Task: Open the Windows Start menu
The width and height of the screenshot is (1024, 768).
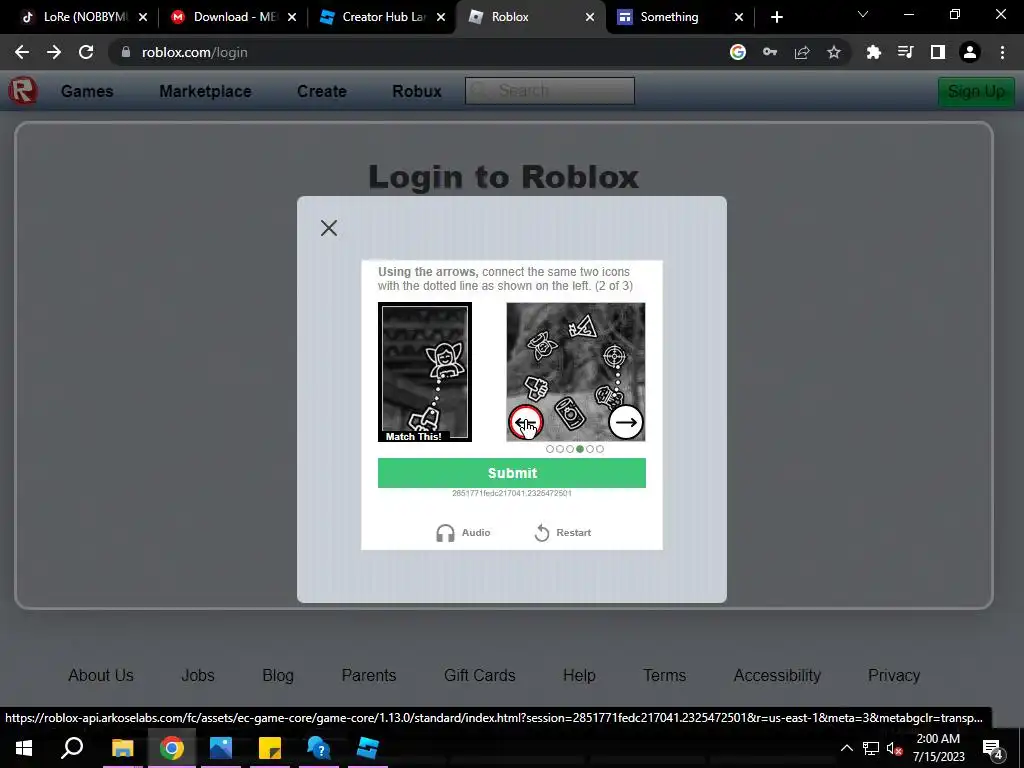Action: (x=24, y=748)
